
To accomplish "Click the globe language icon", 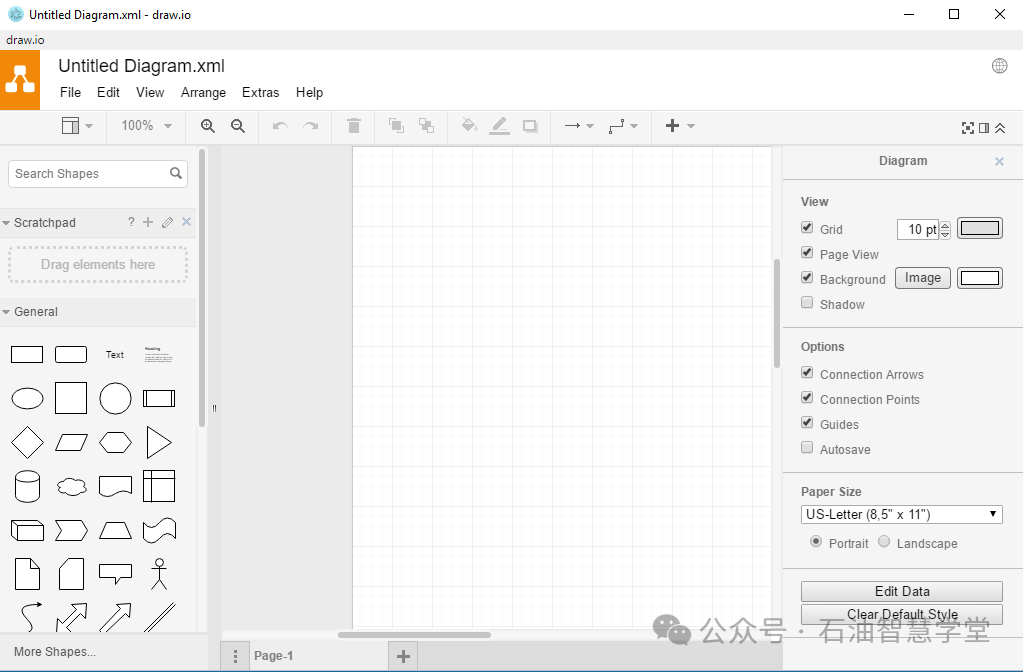I will coord(1000,65).
